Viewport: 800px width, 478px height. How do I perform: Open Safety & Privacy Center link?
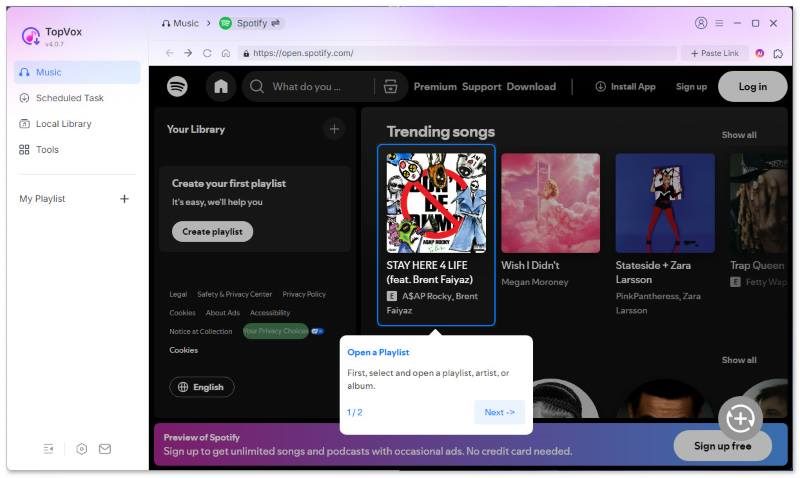coord(235,294)
